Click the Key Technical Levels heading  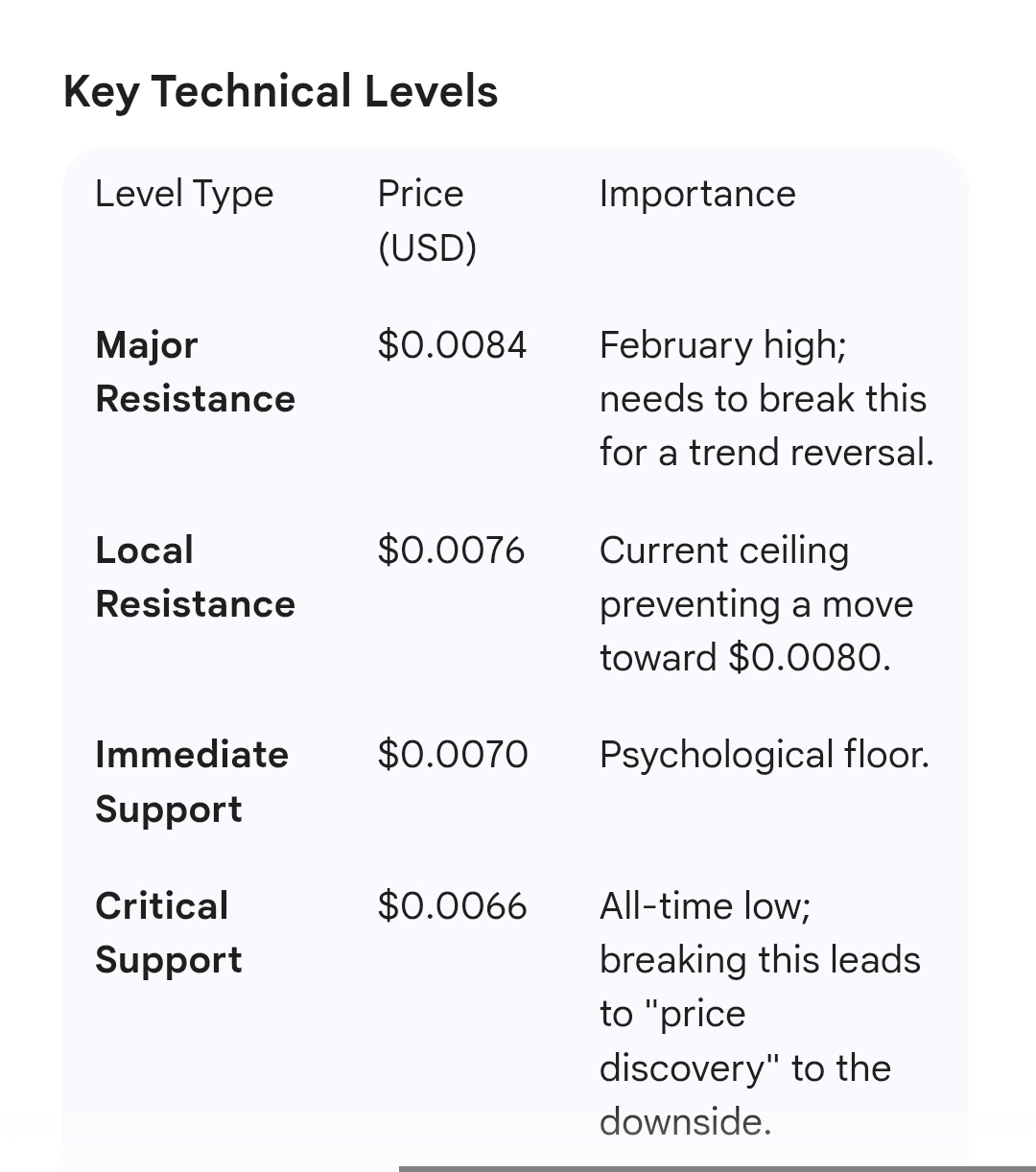point(280,92)
